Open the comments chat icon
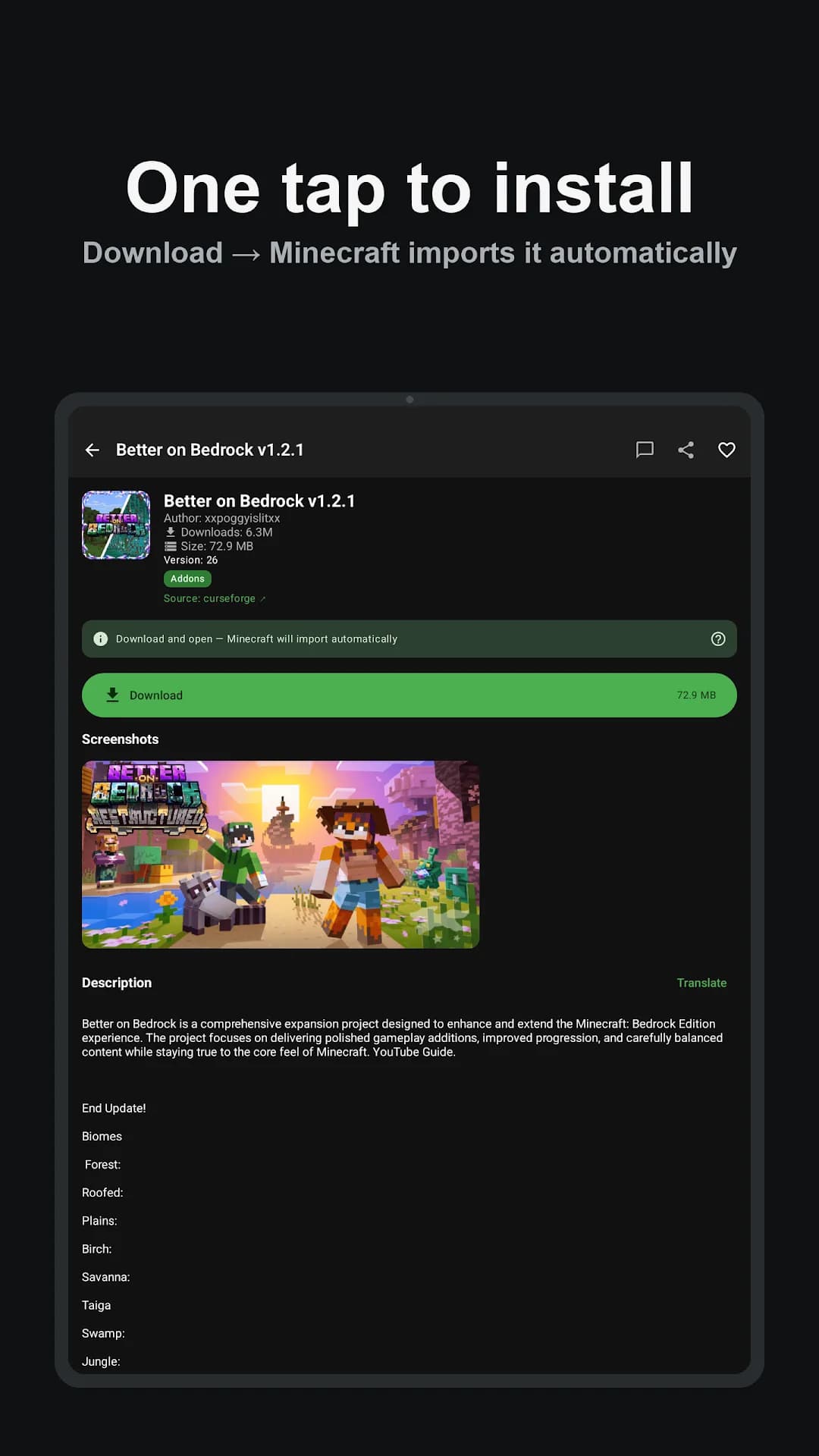 645,450
